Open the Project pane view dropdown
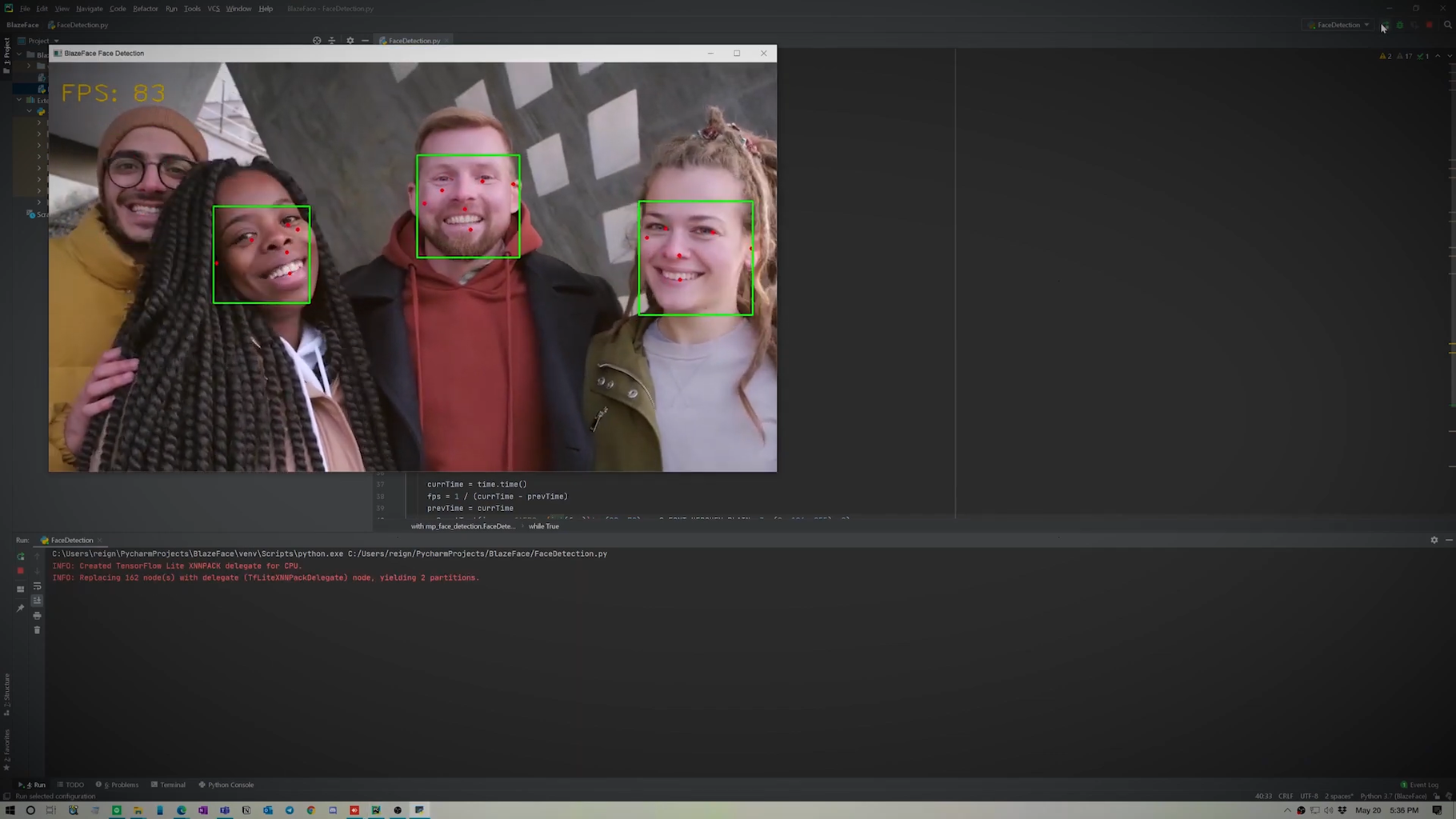This screenshot has width=1456, height=819. (x=55, y=40)
